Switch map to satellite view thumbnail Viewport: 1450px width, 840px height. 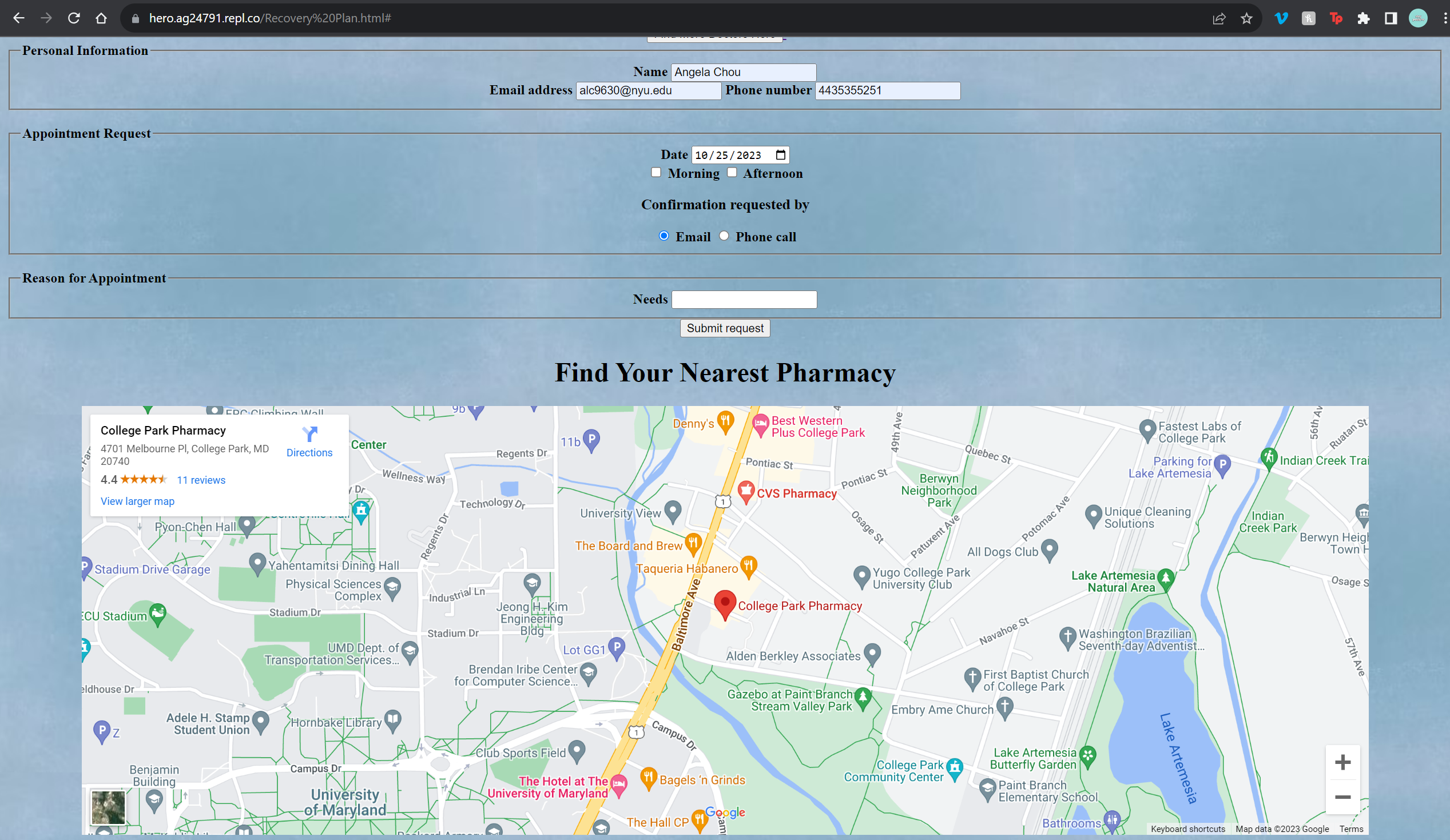click(108, 807)
